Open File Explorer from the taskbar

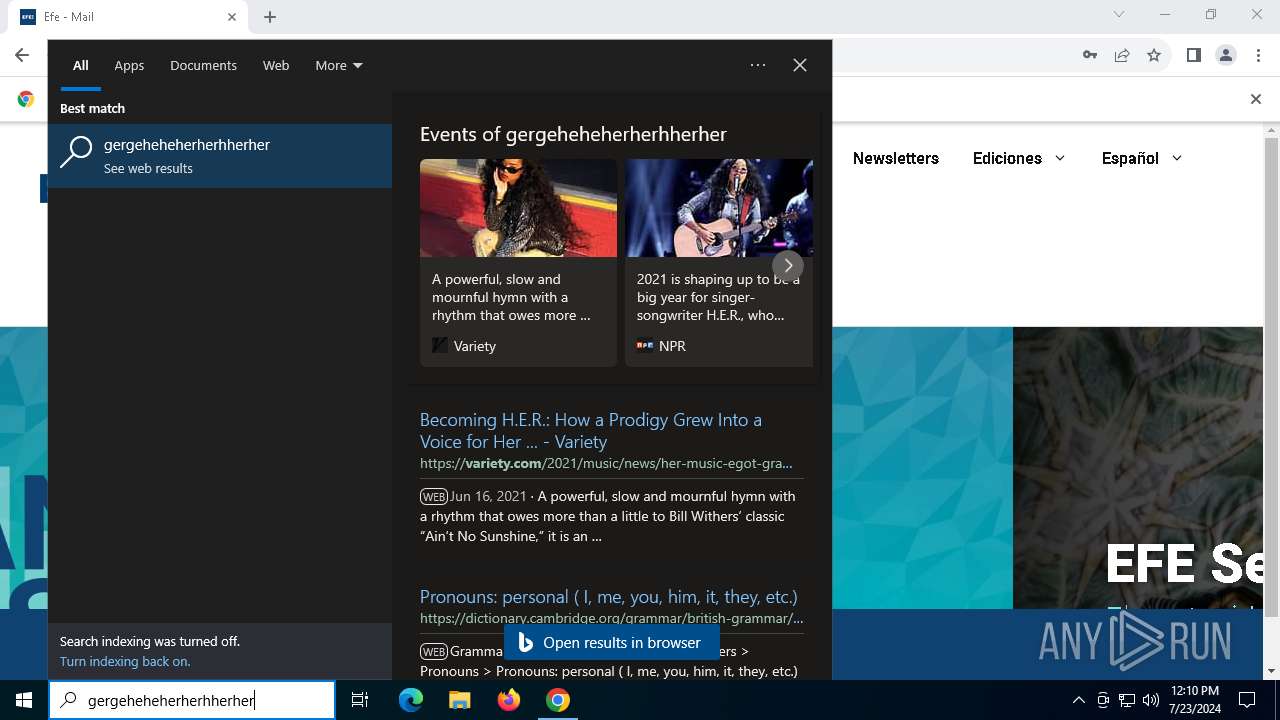click(x=459, y=700)
